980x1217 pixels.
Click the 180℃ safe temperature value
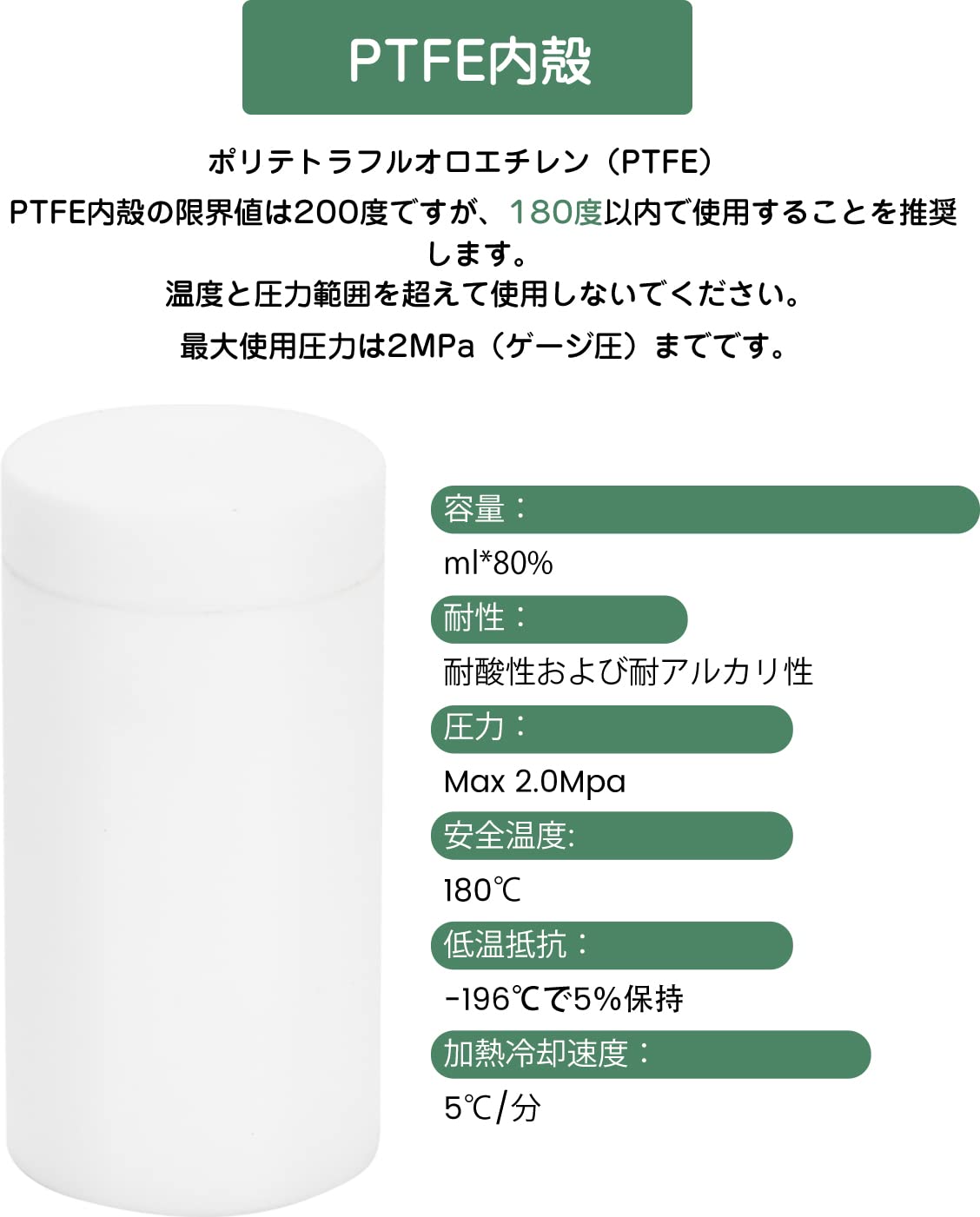482,890
